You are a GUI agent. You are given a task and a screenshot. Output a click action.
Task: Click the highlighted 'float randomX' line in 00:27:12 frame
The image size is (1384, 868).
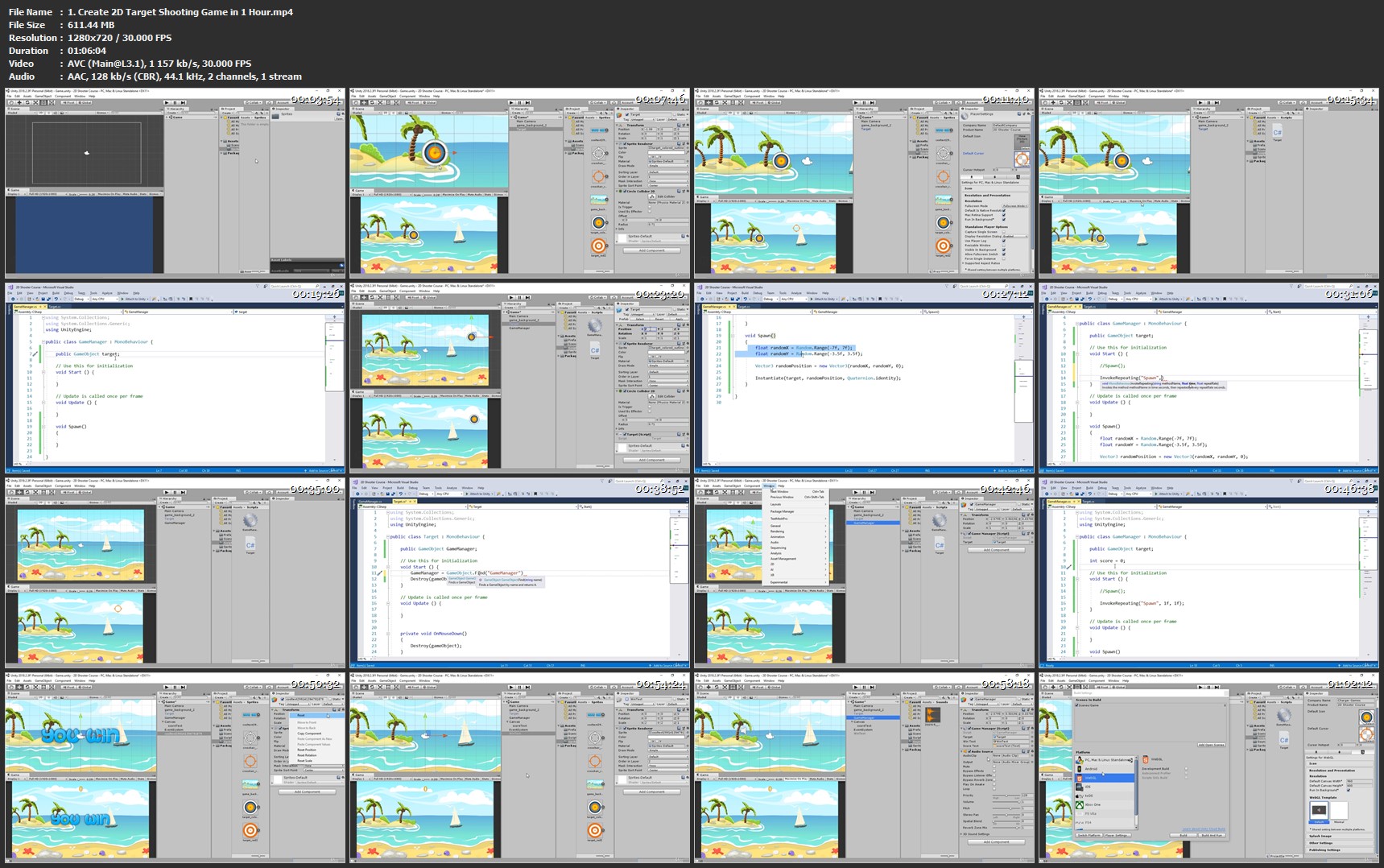804,348
